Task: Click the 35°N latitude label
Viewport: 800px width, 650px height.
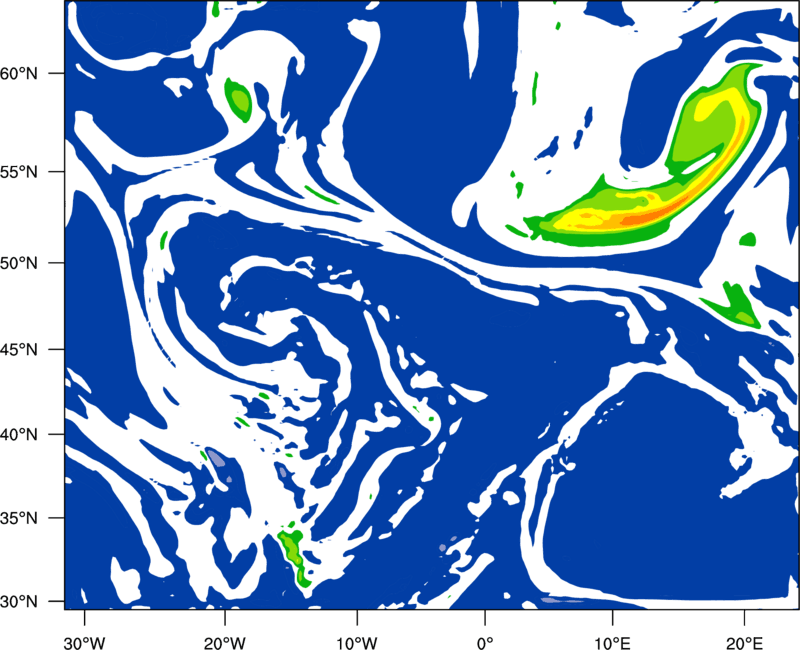Action: tap(19, 518)
